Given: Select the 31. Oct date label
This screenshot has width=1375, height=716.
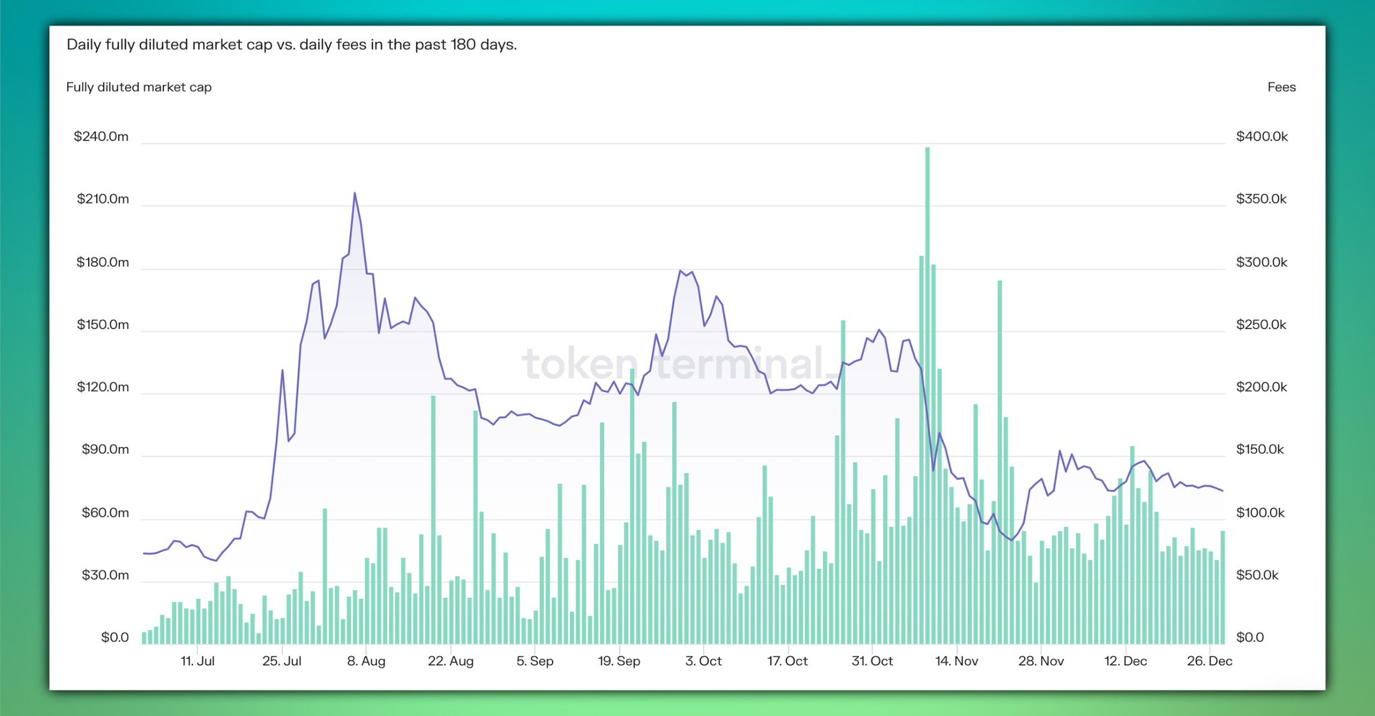Looking at the screenshot, I should [x=872, y=661].
